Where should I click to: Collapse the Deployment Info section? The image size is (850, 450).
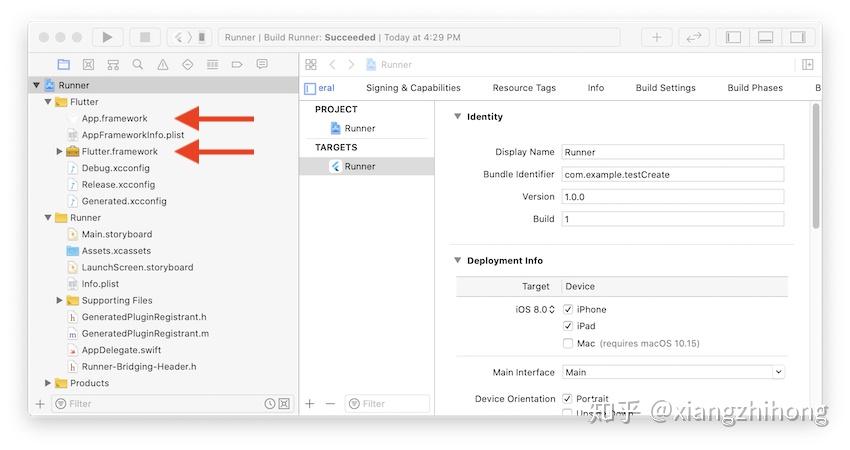coord(458,260)
